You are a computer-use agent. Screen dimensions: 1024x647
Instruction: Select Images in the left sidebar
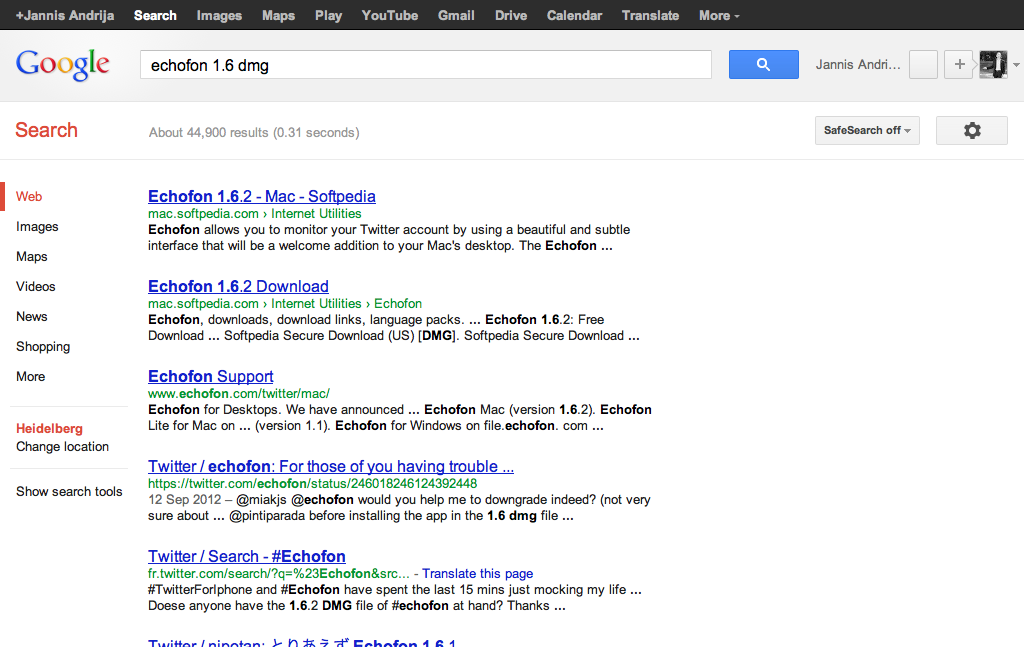37,227
